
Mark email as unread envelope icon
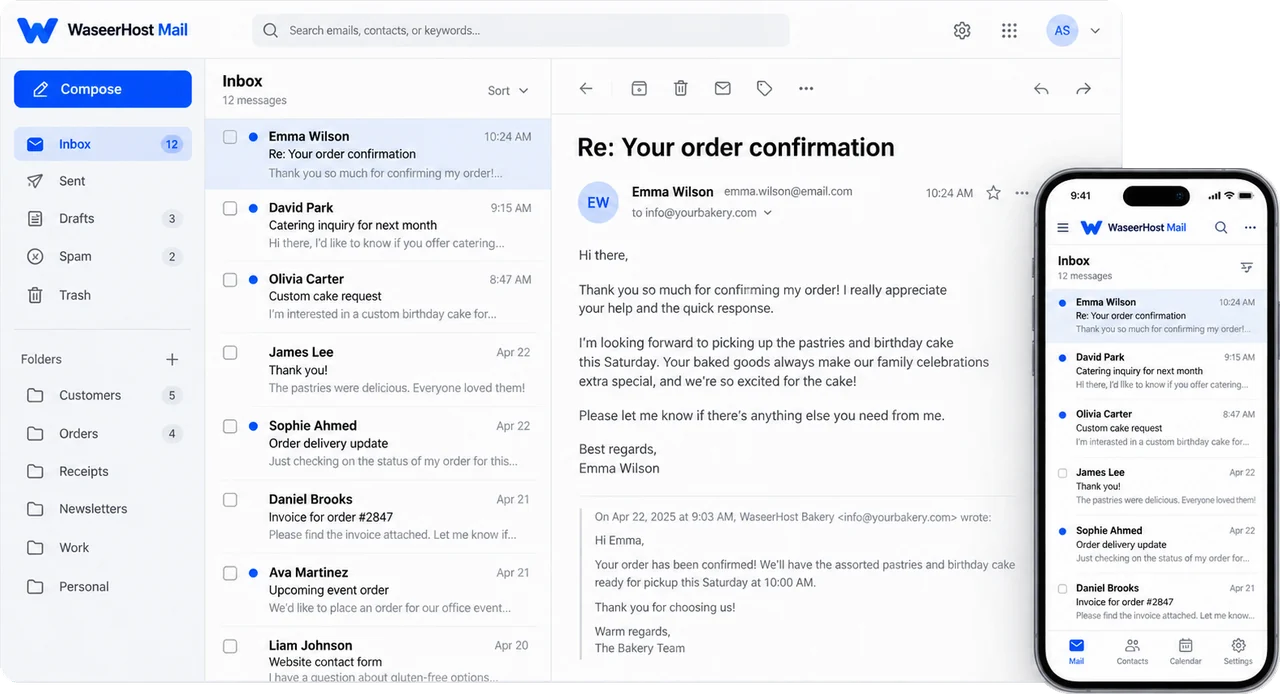point(723,89)
